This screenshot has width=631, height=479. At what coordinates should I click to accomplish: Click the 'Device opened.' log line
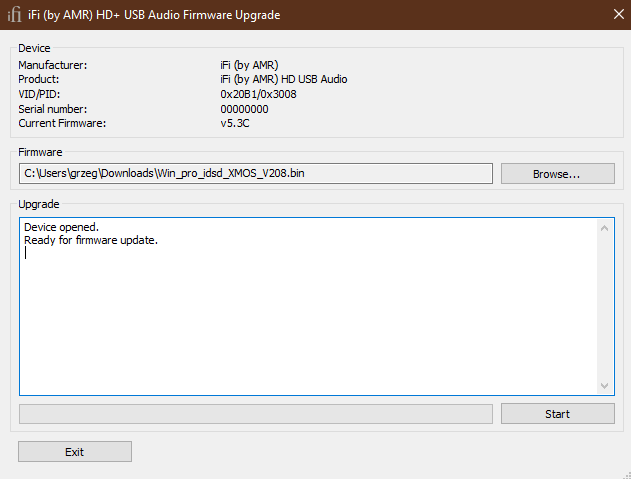click(x=61, y=227)
